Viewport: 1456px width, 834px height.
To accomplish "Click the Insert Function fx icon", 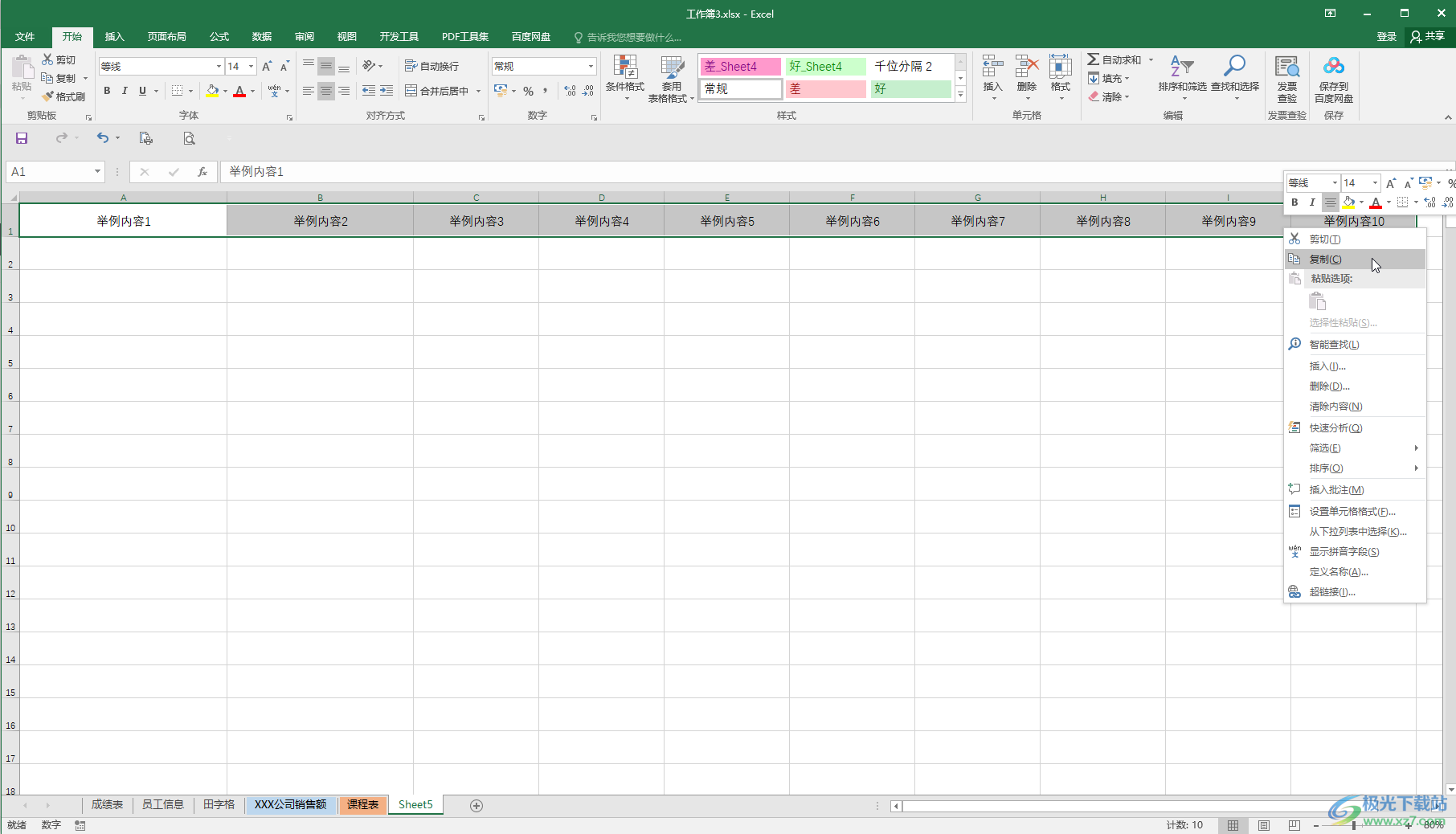I will tap(202, 171).
